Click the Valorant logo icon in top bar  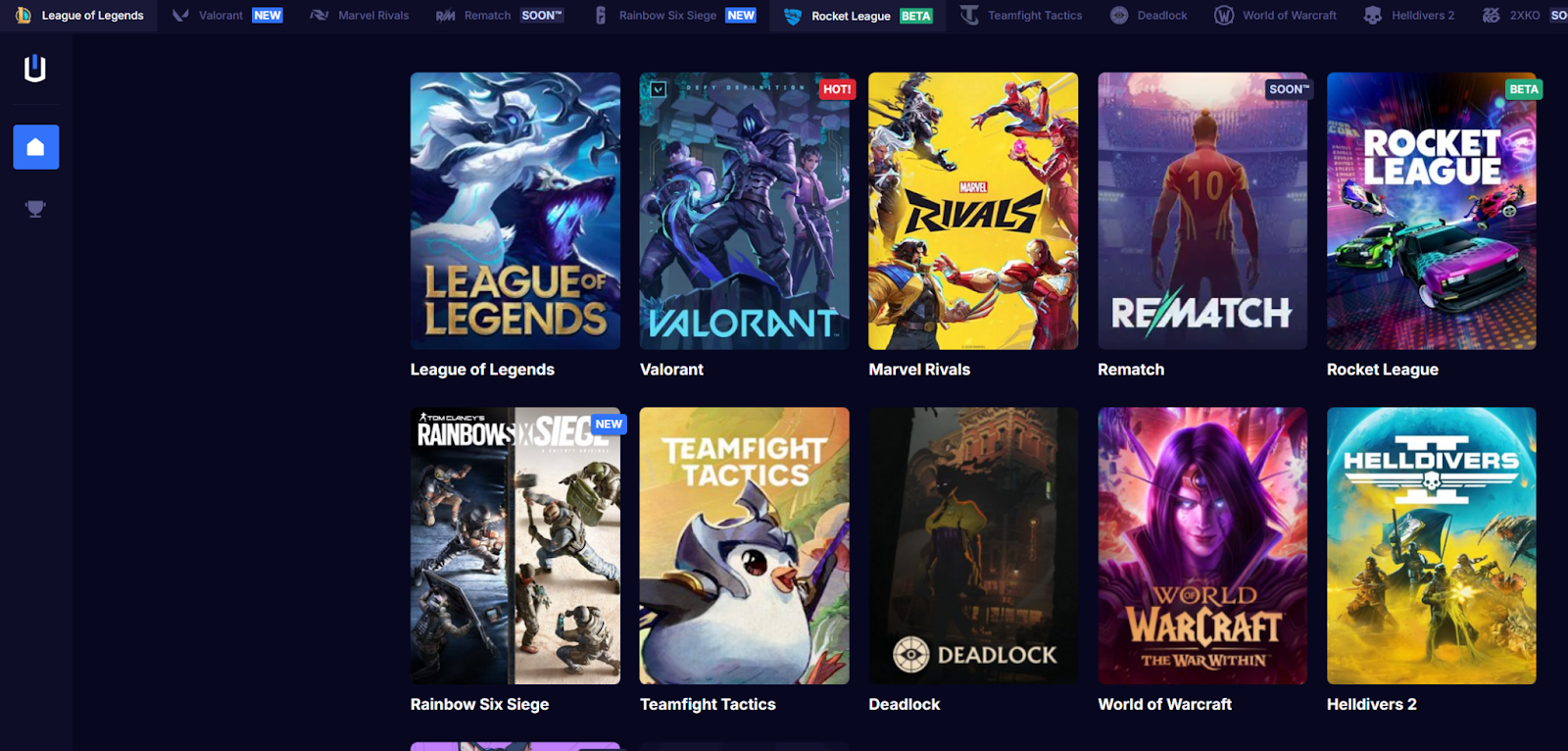coord(180,15)
